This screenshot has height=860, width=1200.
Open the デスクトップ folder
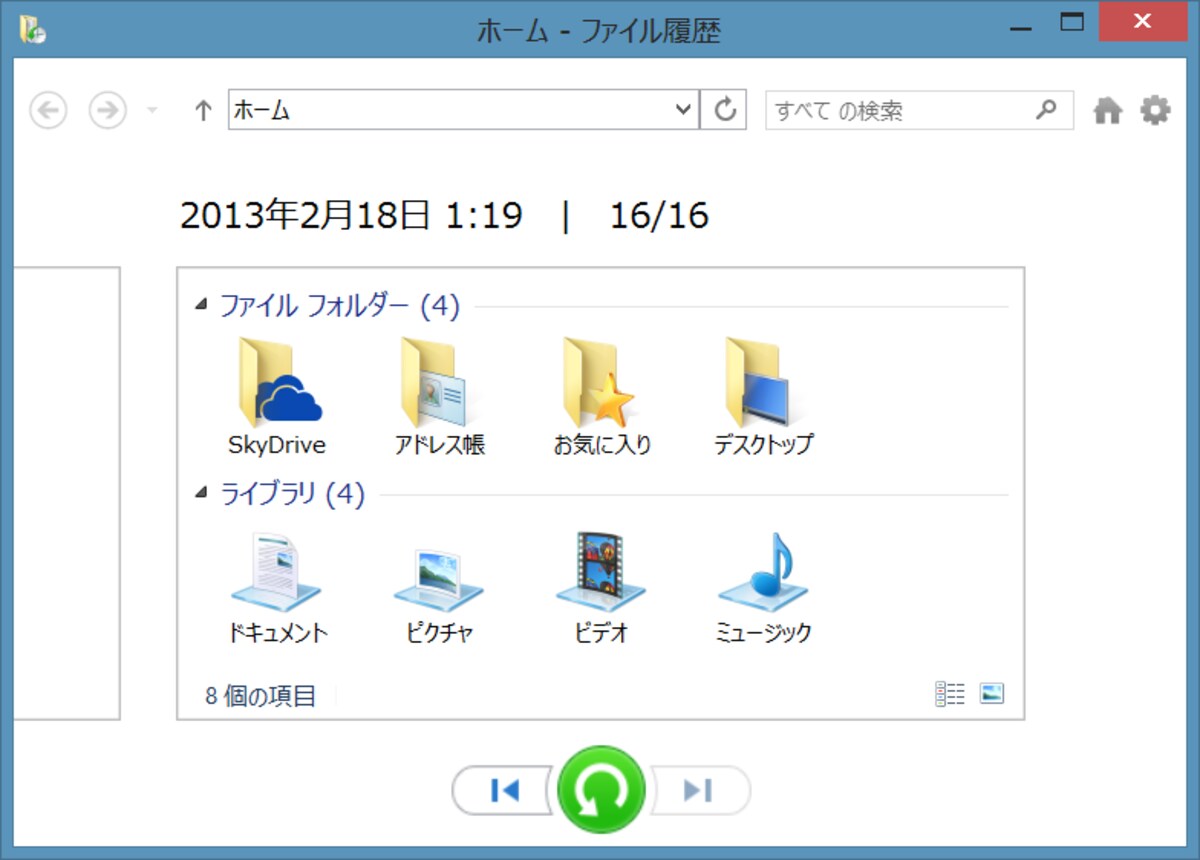click(x=763, y=397)
